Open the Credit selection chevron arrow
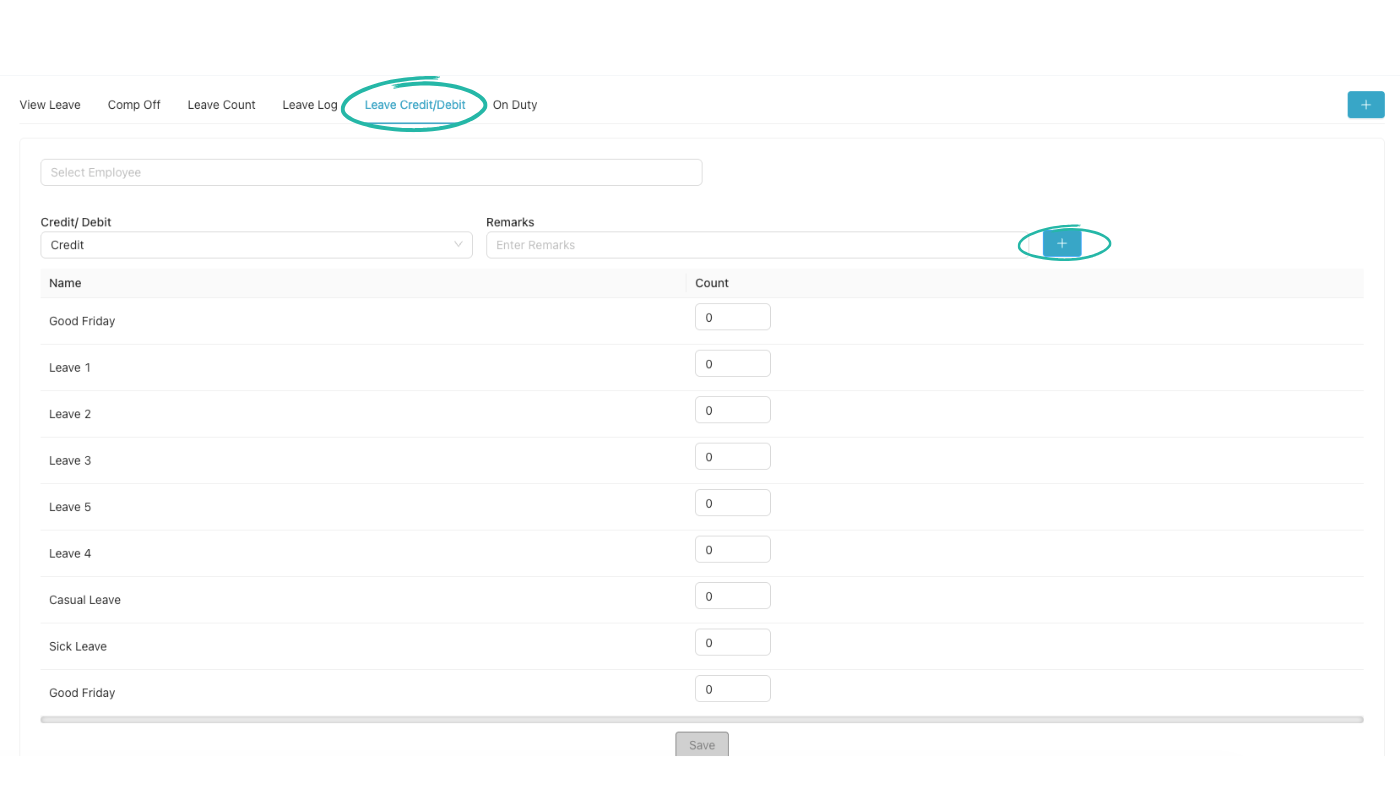Image resolution: width=1400 pixels, height=800 pixels. pos(458,244)
